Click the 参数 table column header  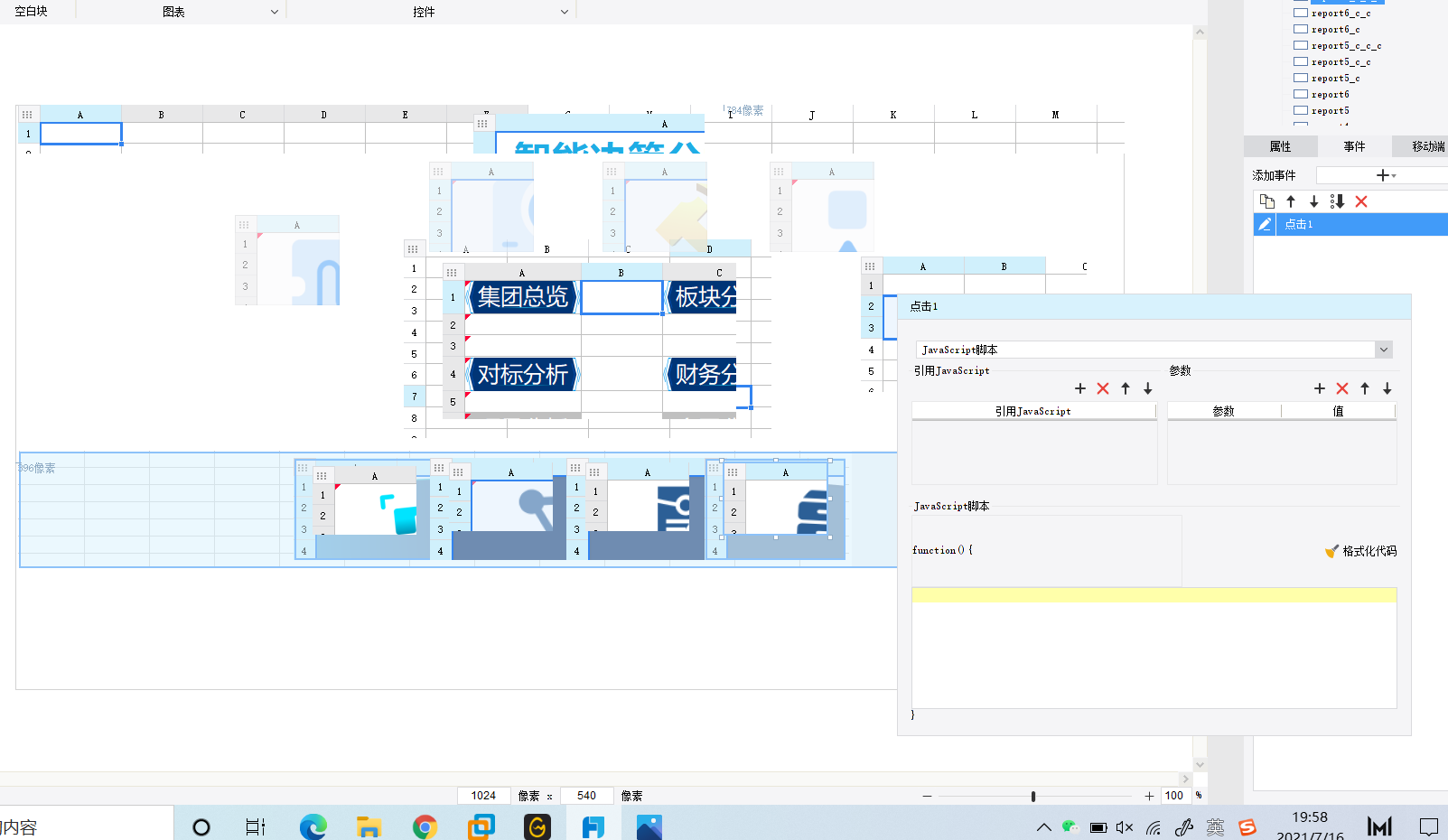[x=1224, y=411]
